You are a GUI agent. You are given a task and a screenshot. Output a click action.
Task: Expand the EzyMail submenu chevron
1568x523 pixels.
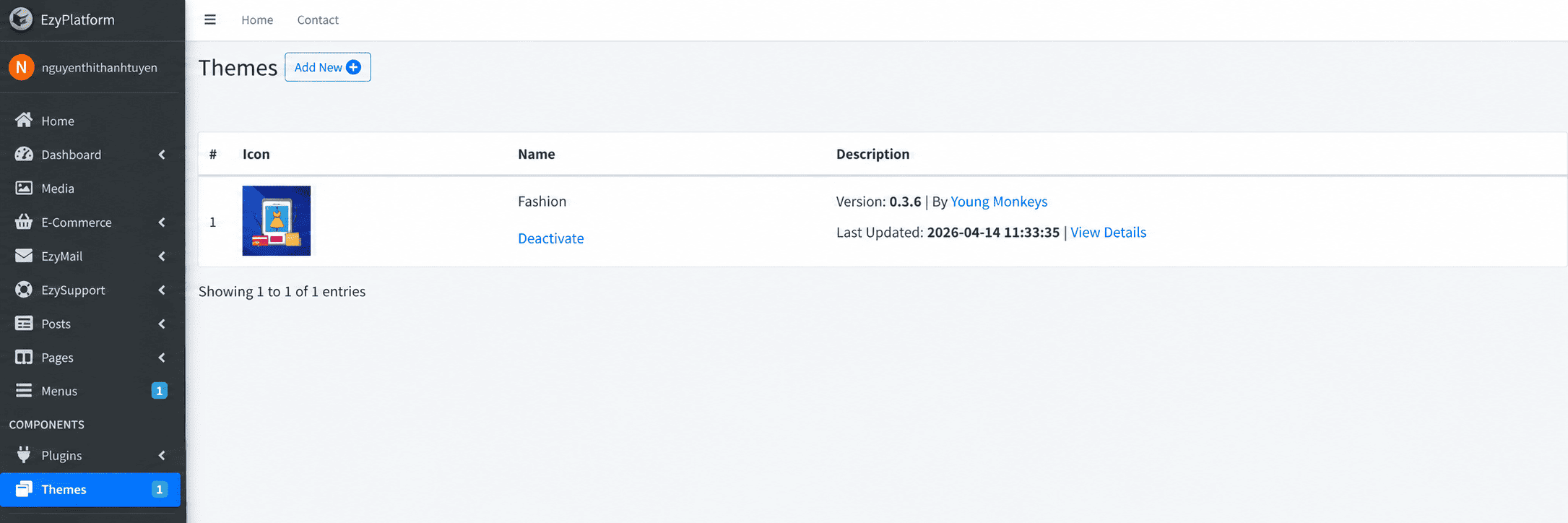(162, 256)
